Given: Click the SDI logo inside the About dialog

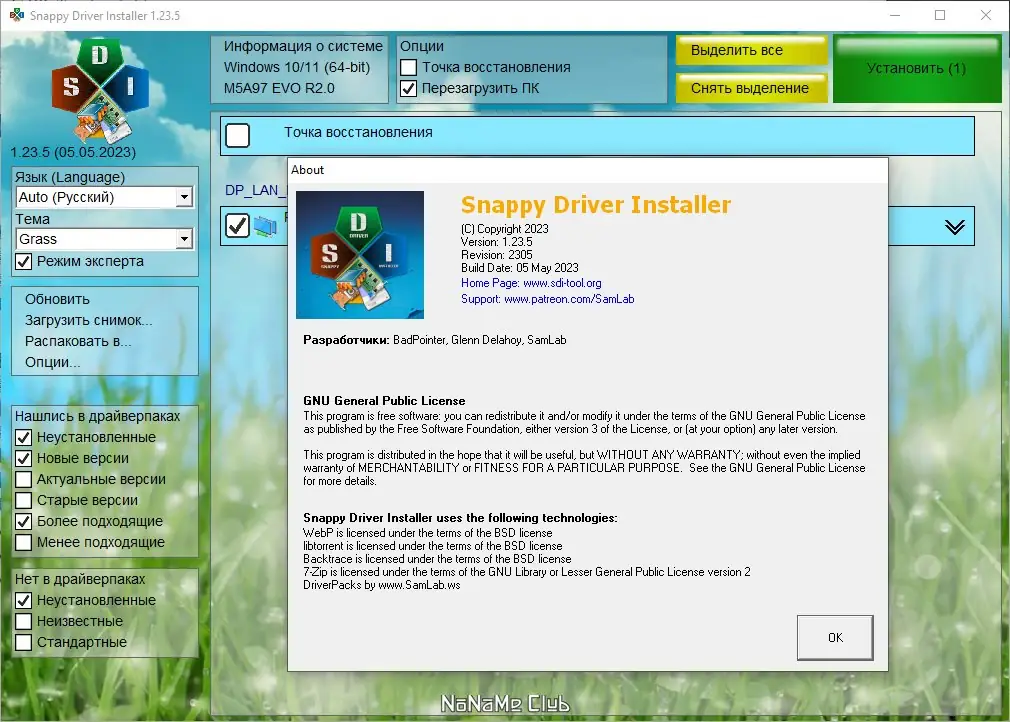Looking at the screenshot, I should pyautogui.click(x=360, y=255).
